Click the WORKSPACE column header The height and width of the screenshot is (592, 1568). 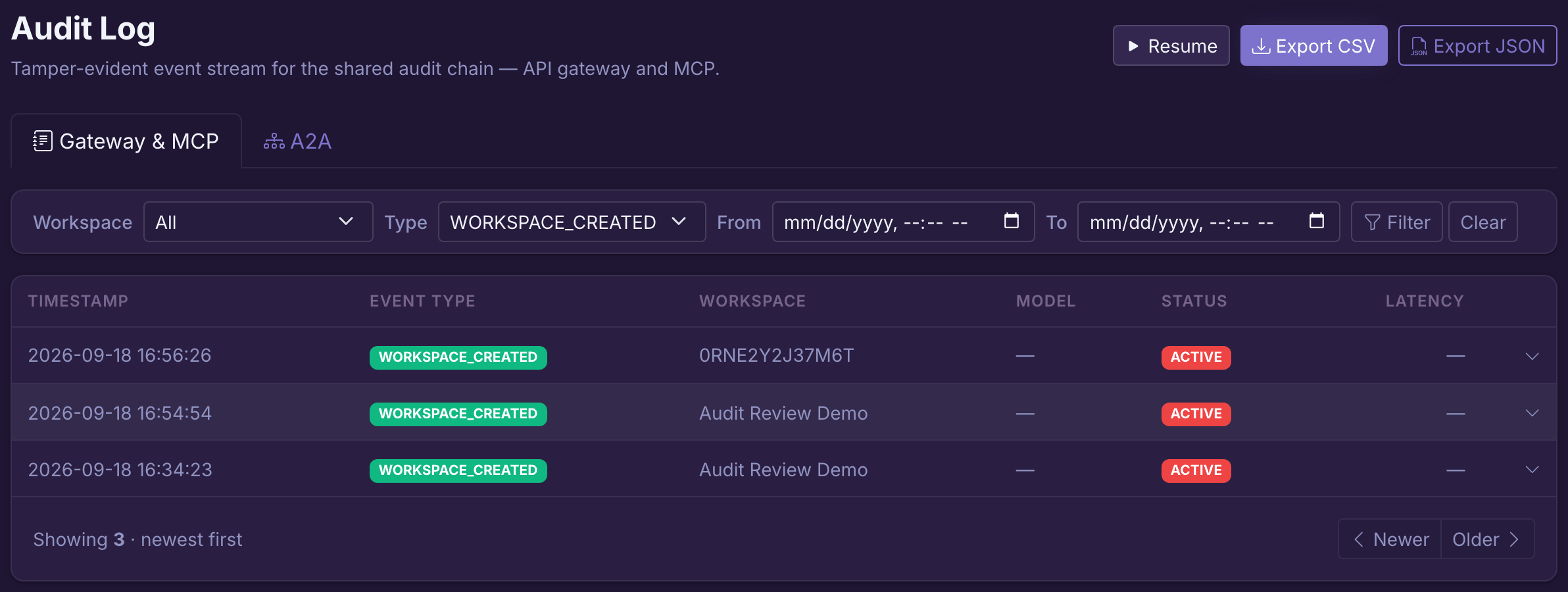[x=752, y=301]
